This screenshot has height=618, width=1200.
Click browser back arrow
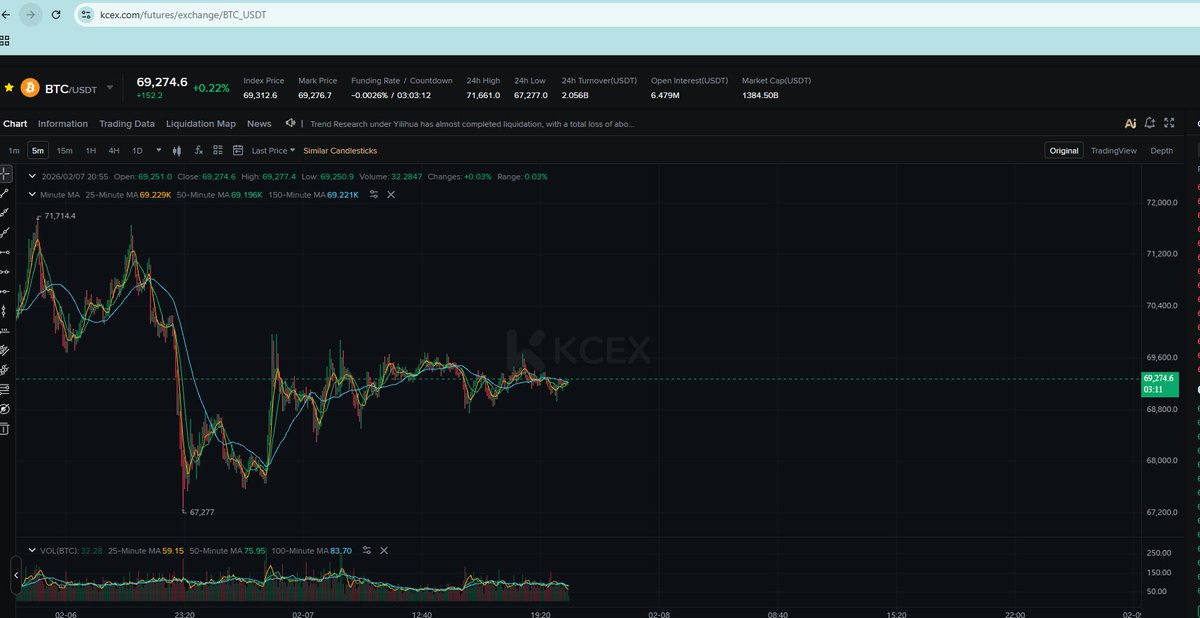click(7, 15)
